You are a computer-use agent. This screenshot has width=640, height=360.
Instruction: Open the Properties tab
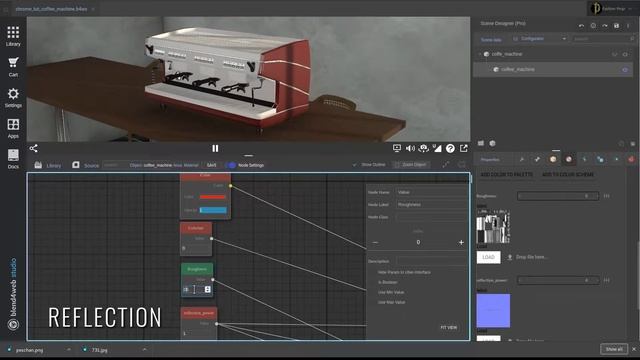490,160
